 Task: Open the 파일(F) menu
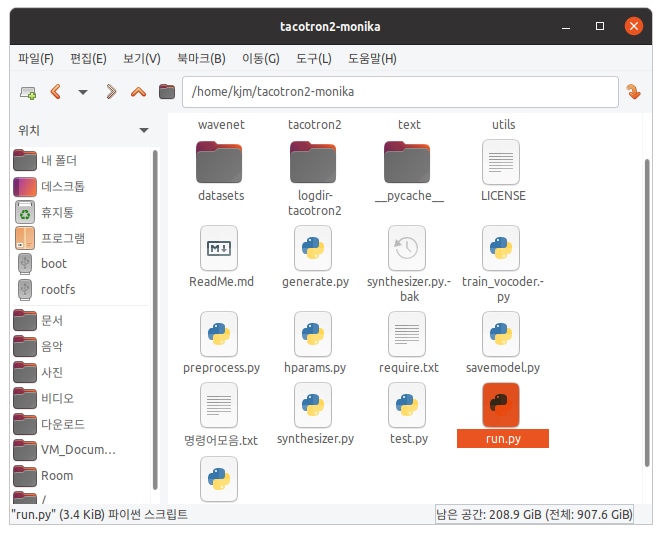click(36, 58)
